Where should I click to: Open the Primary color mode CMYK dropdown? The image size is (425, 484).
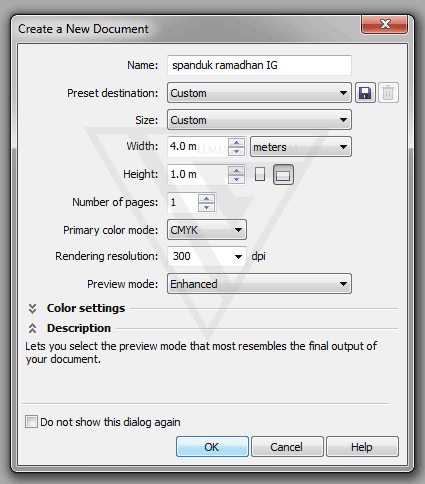click(207, 230)
